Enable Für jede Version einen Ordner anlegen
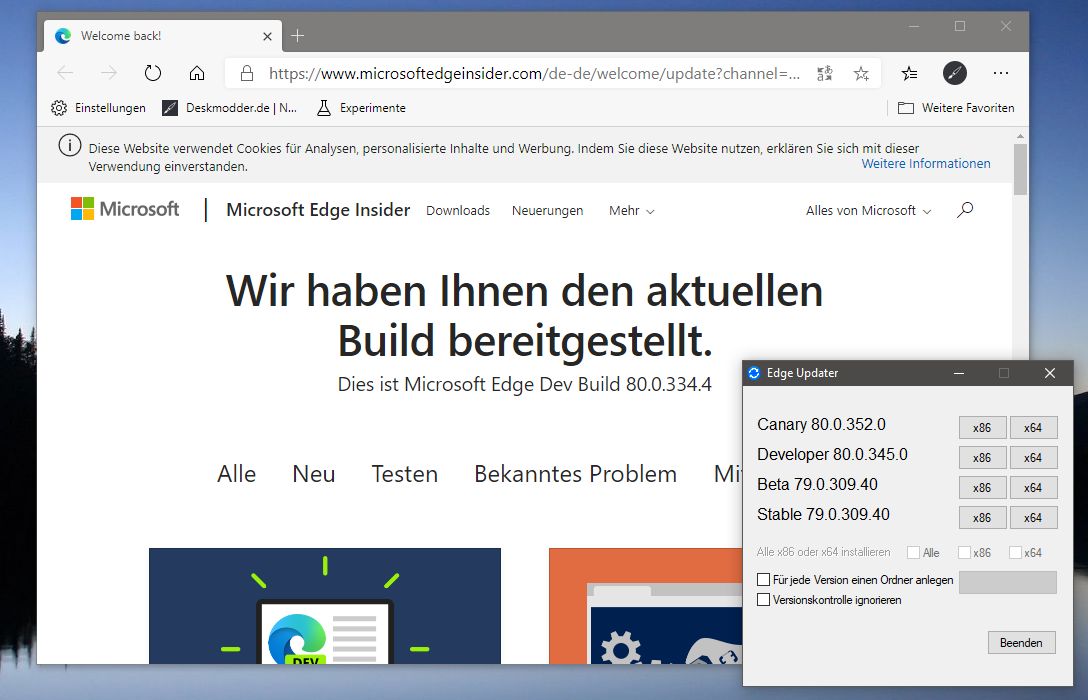 [x=763, y=579]
